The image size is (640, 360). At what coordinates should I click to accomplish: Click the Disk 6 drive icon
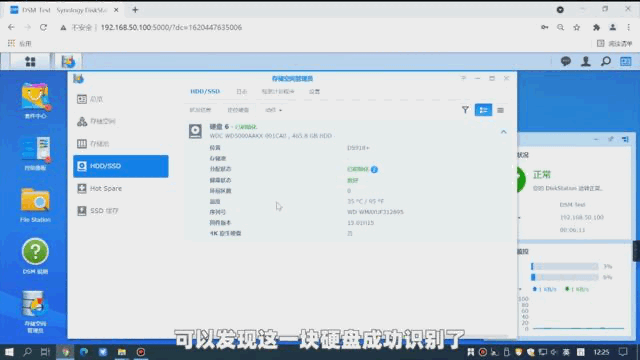tap(195, 131)
